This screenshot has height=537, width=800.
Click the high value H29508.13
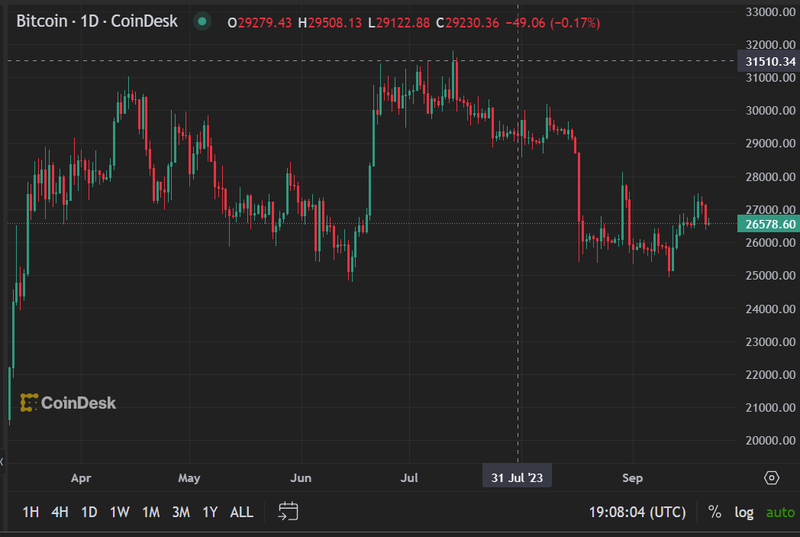click(330, 23)
